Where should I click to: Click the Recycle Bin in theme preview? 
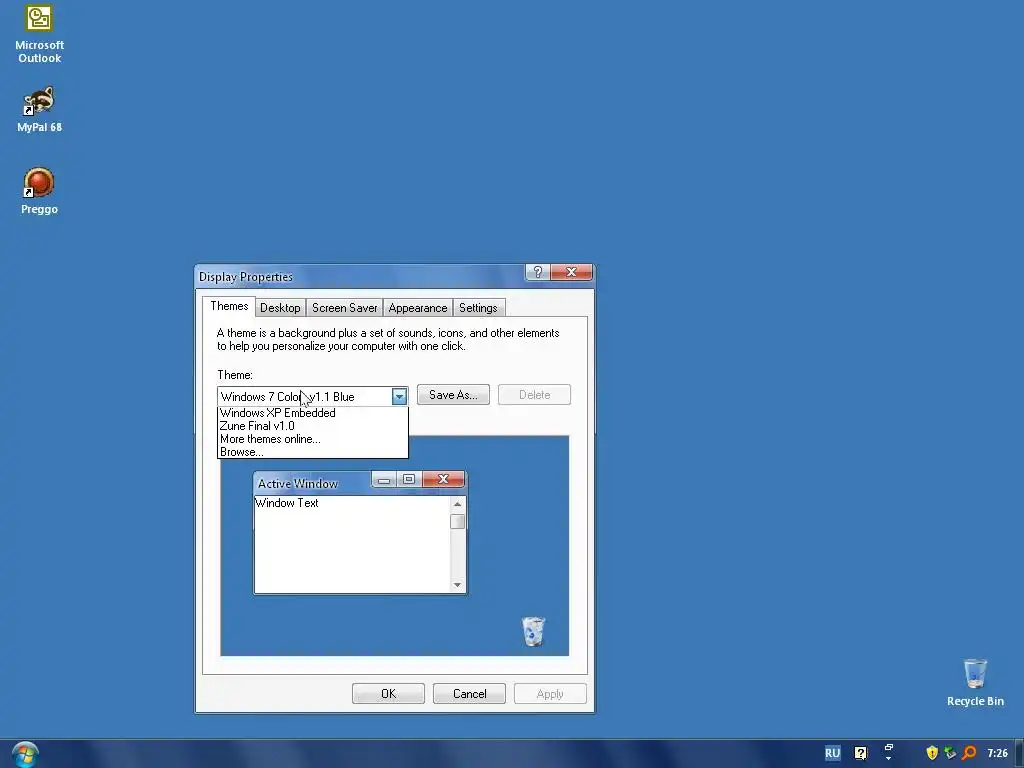(x=533, y=631)
